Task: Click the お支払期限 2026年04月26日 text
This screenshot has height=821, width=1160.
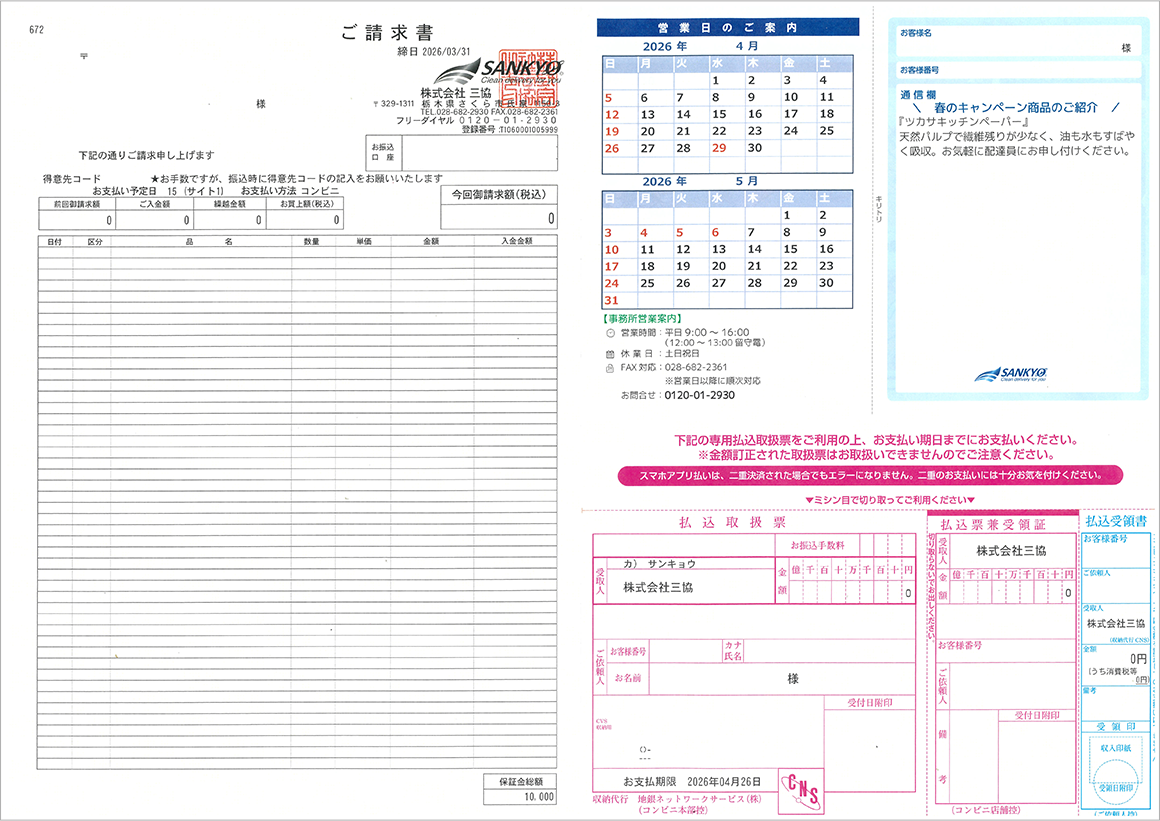Action: [x=692, y=781]
